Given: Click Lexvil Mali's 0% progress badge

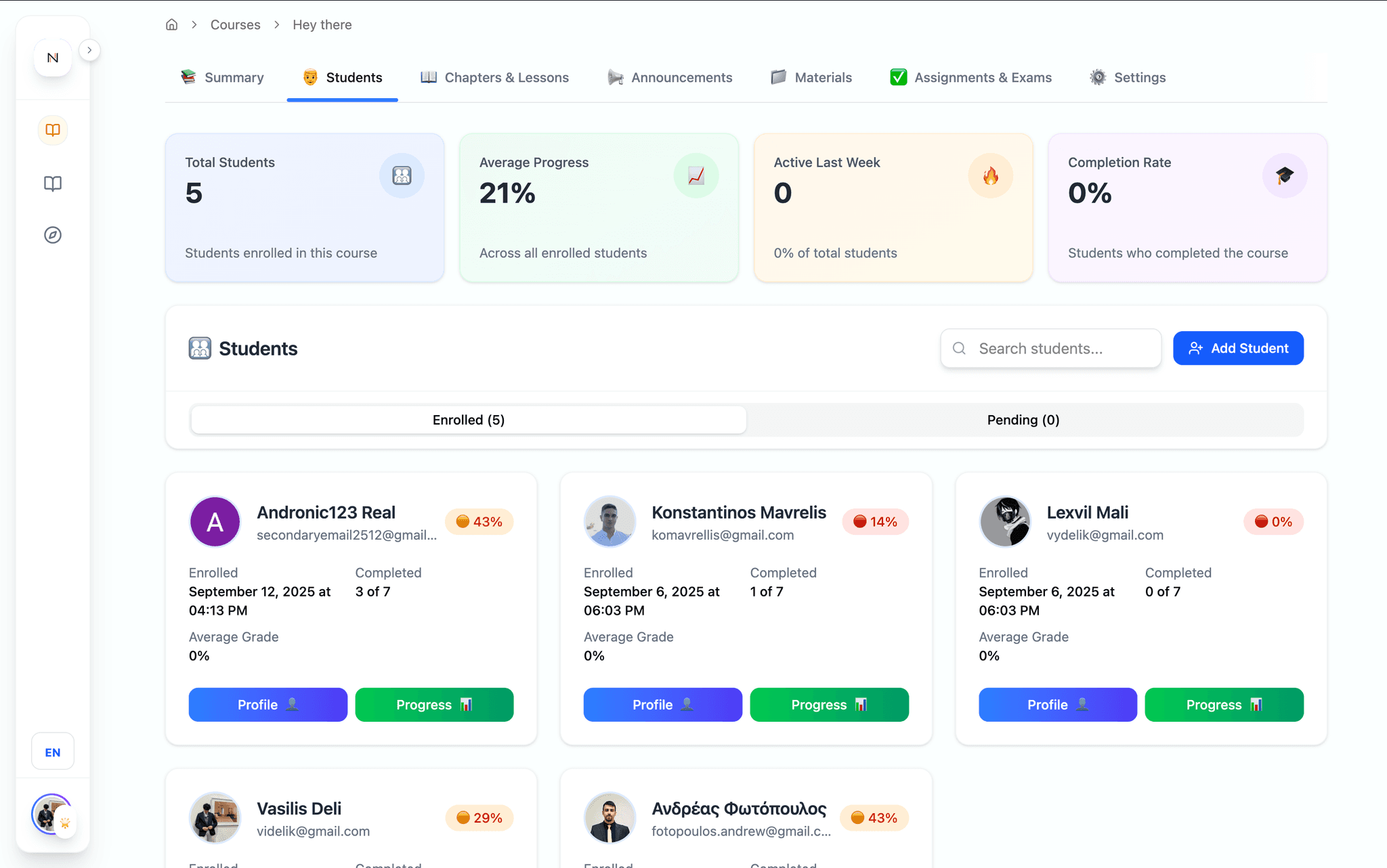Looking at the screenshot, I should coord(1273,522).
